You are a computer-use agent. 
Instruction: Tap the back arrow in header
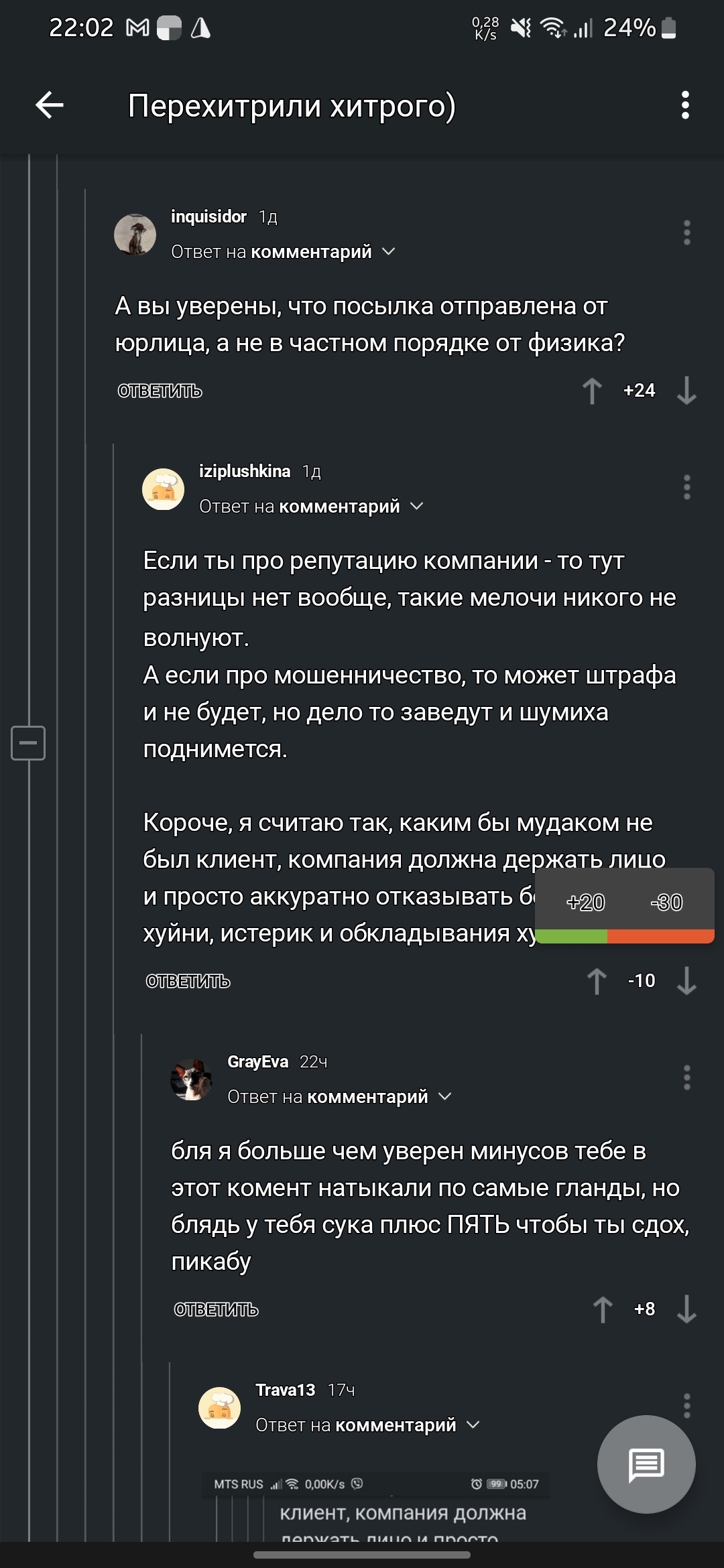(50, 105)
